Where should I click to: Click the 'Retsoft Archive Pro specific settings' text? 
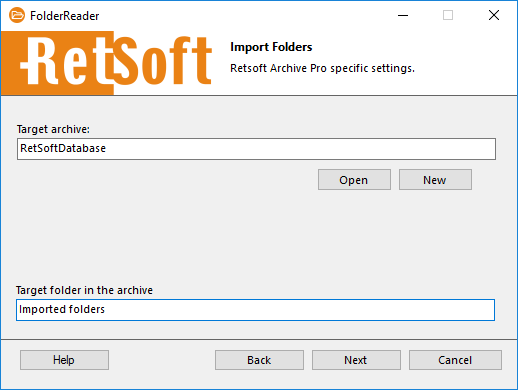[x=322, y=68]
